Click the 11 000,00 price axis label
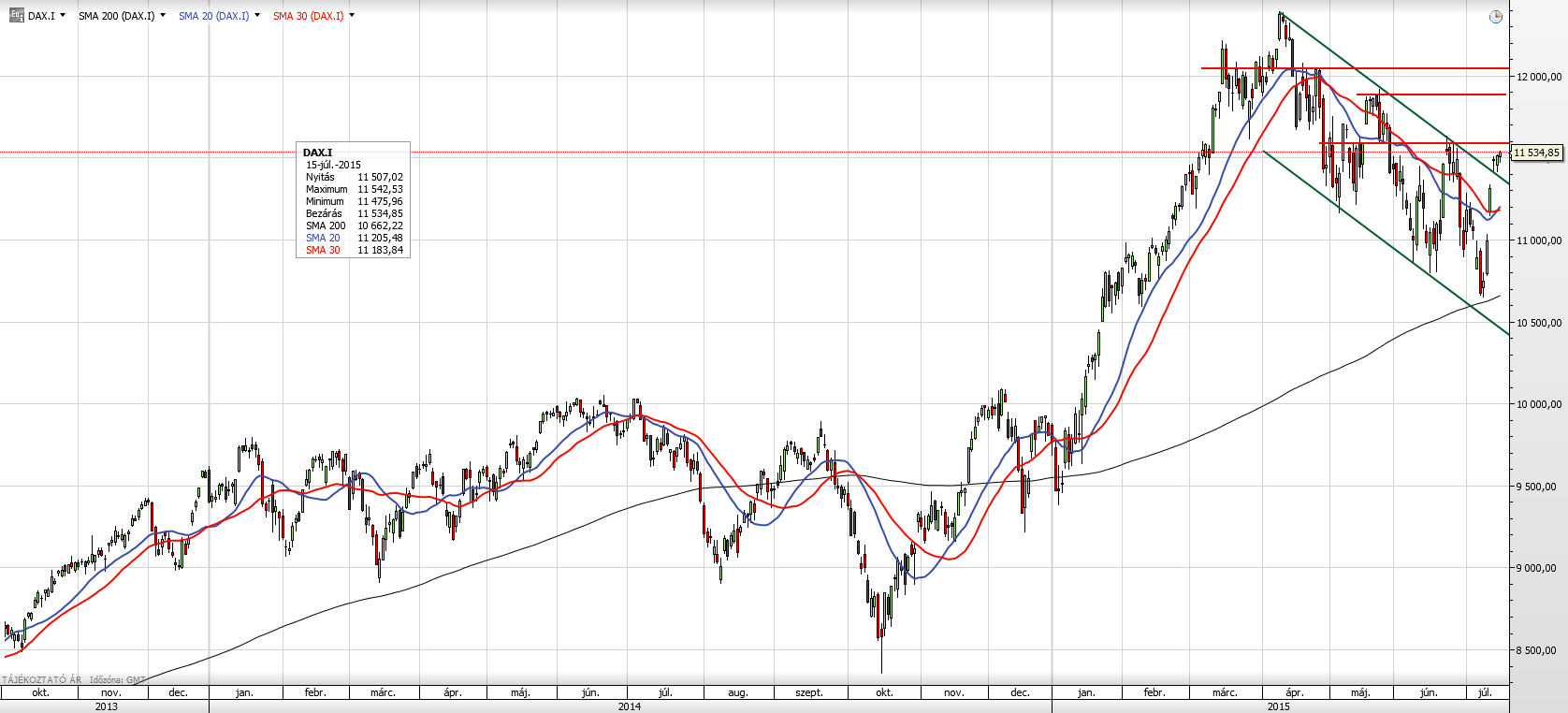The height and width of the screenshot is (713, 1568). (1539, 240)
